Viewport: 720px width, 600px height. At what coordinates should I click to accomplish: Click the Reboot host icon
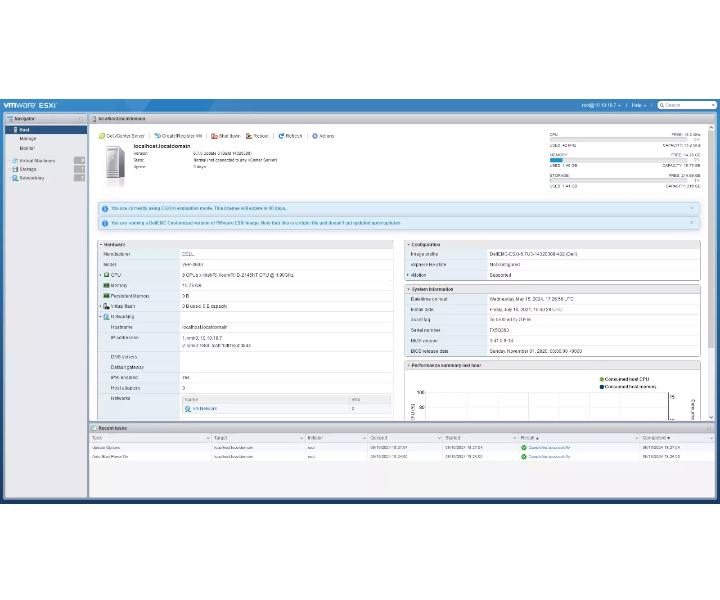[x=248, y=136]
